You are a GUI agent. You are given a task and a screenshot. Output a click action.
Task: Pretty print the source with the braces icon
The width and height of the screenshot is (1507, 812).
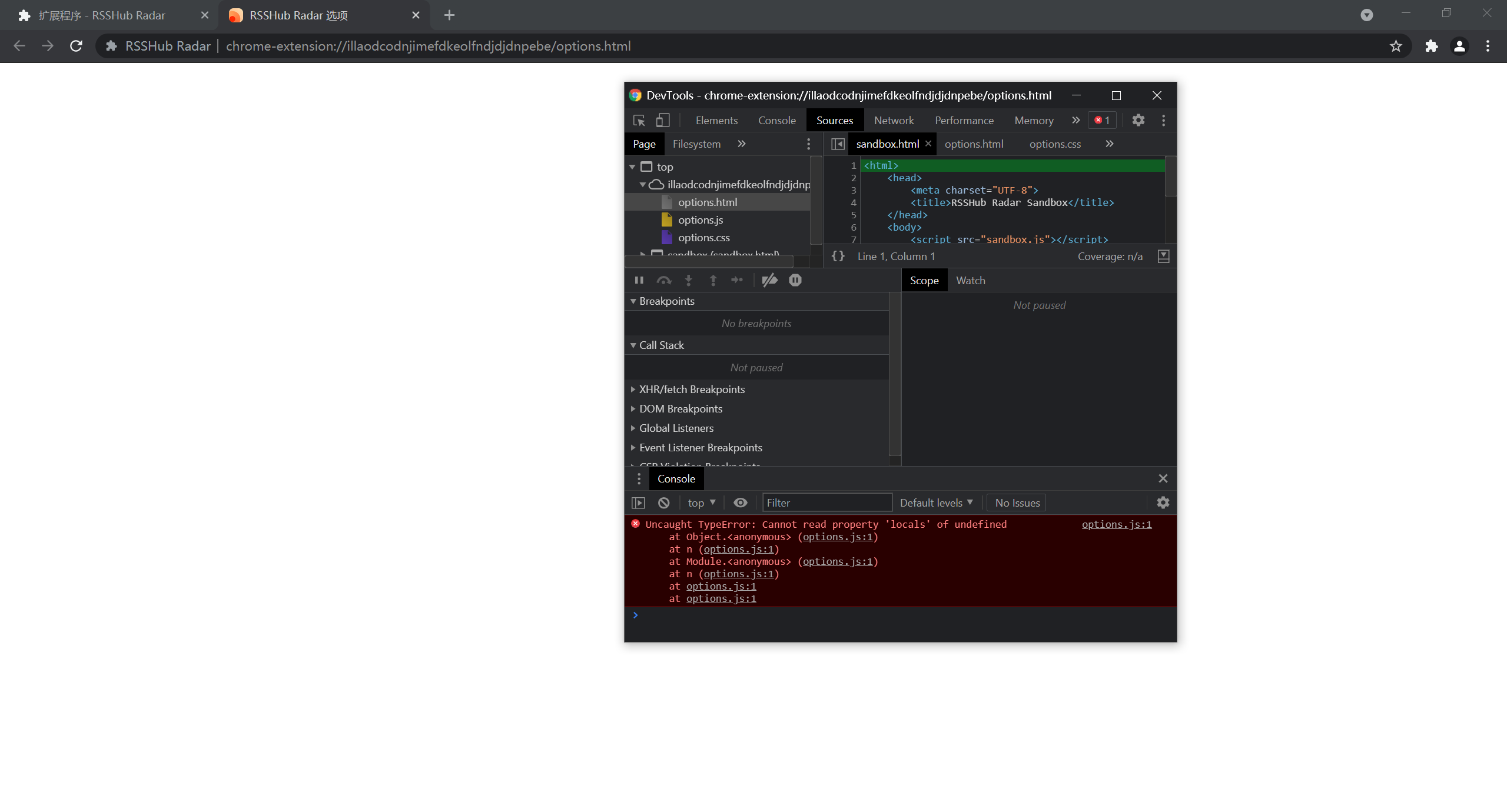coord(838,256)
